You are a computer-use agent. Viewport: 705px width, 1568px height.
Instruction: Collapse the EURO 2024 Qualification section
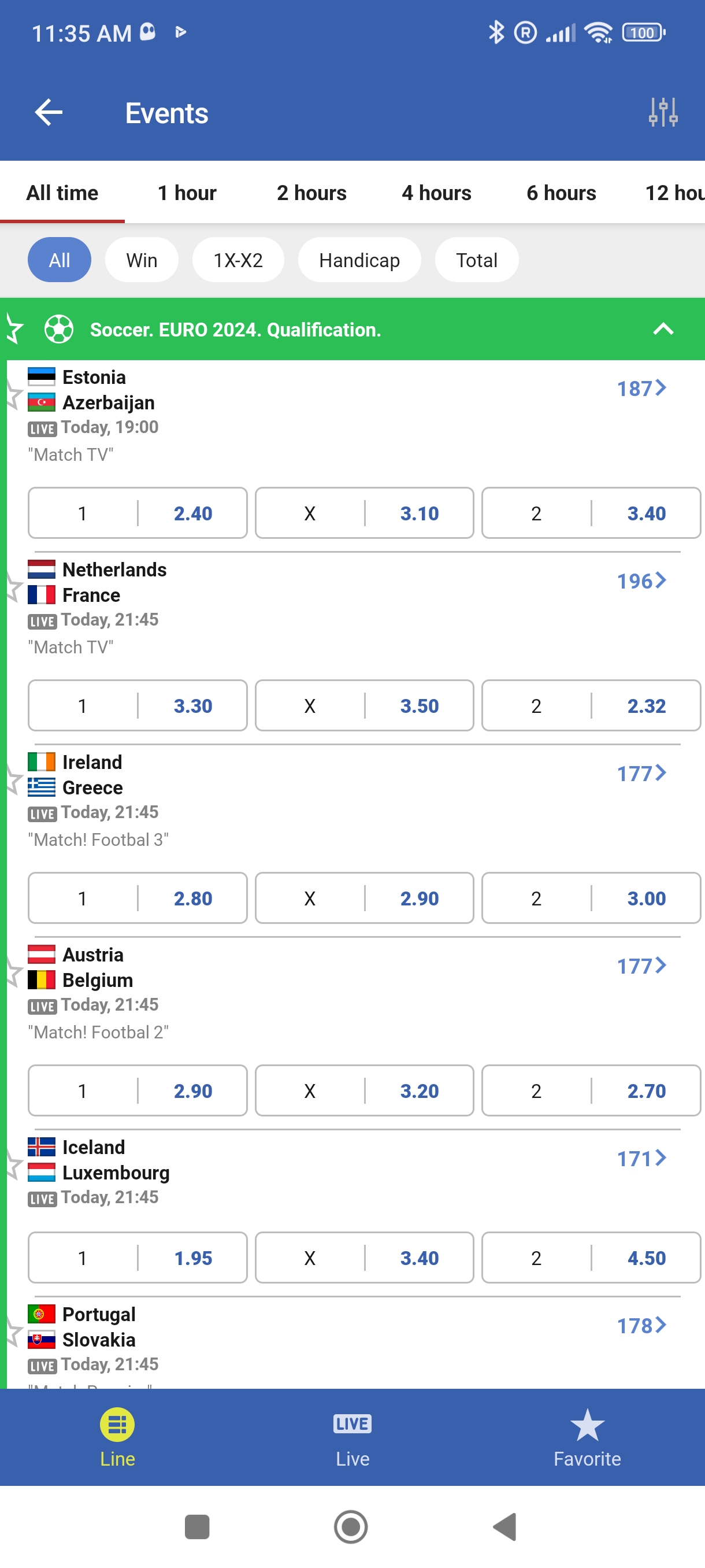click(663, 330)
